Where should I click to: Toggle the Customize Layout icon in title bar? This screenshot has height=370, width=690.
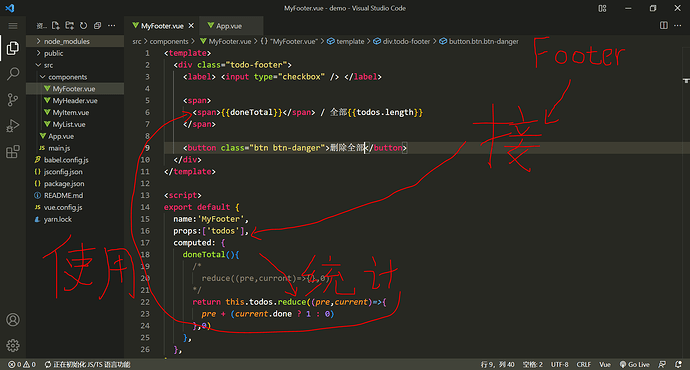click(x=602, y=8)
